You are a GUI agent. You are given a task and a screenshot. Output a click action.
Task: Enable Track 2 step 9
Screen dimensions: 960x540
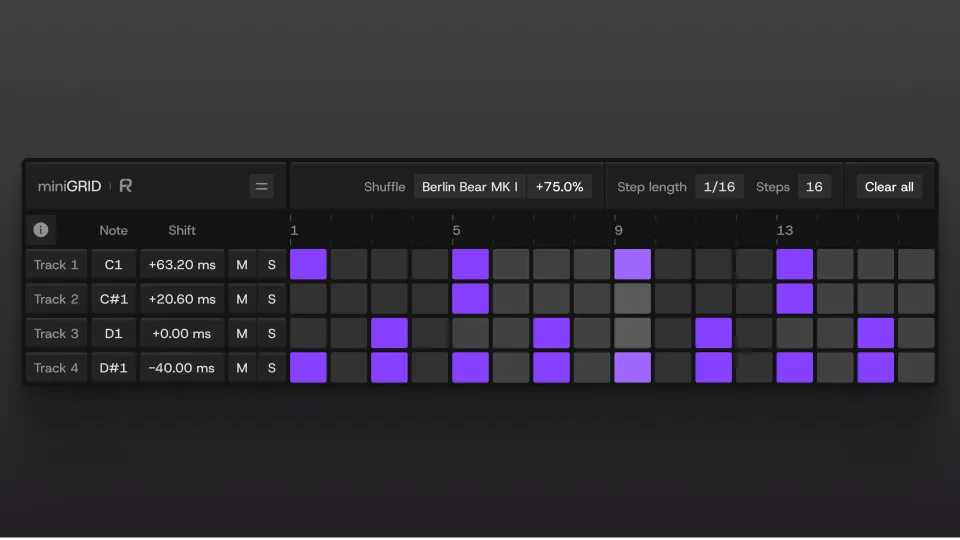[632, 299]
